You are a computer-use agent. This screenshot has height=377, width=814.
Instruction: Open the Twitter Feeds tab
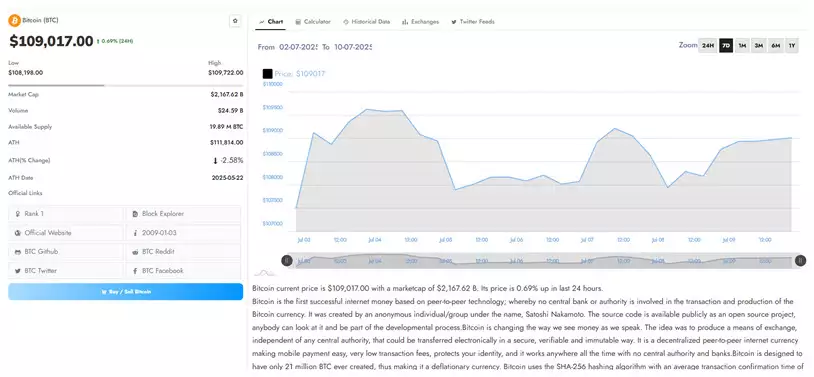click(472, 22)
